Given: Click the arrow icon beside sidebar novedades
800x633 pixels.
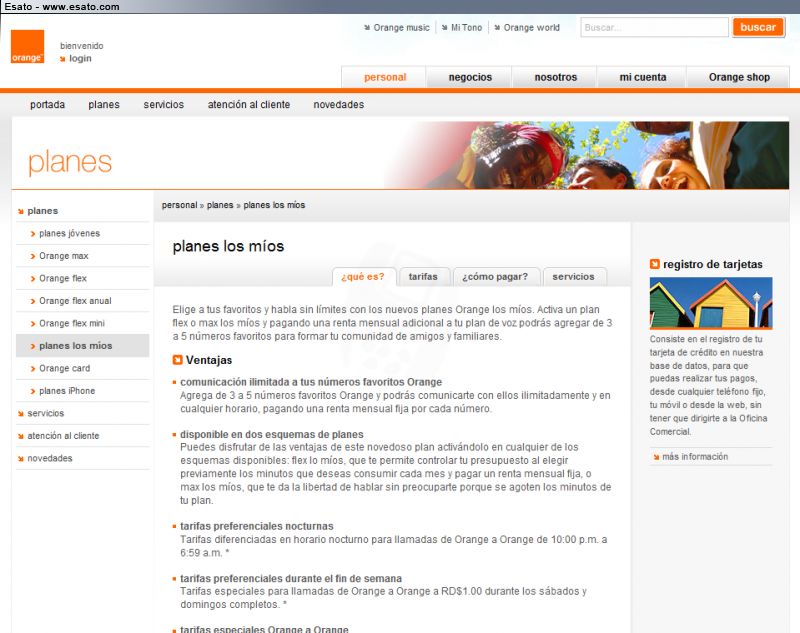Looking at the screenshot, I should [21, 459].
